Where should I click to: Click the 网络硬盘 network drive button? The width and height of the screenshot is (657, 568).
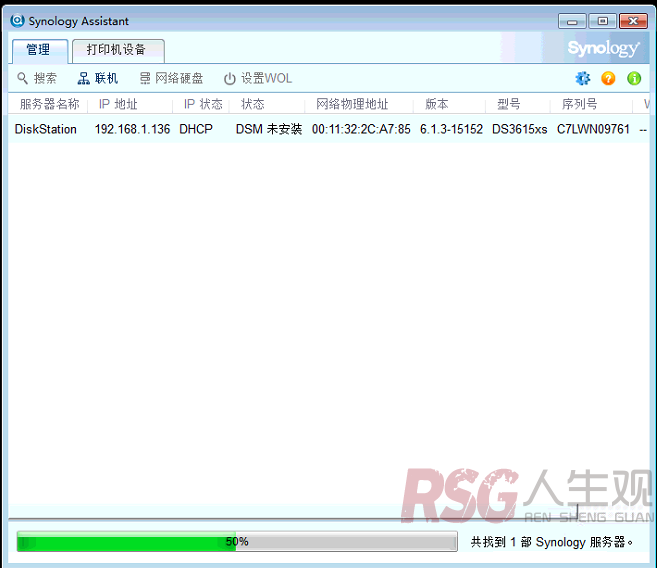(171, 78)
